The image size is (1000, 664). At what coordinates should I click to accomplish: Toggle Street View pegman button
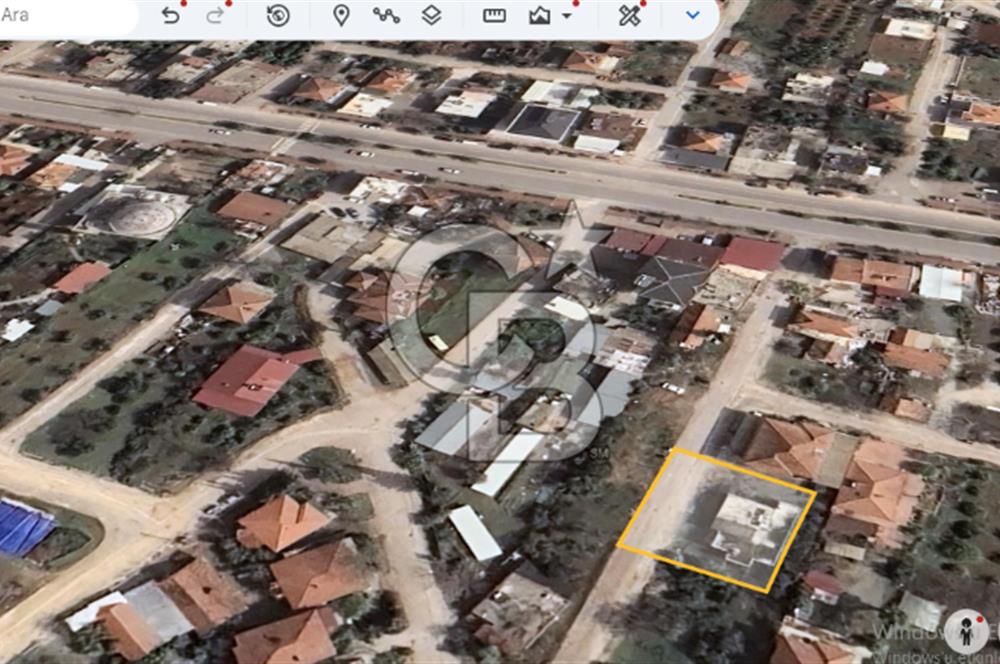966,632
